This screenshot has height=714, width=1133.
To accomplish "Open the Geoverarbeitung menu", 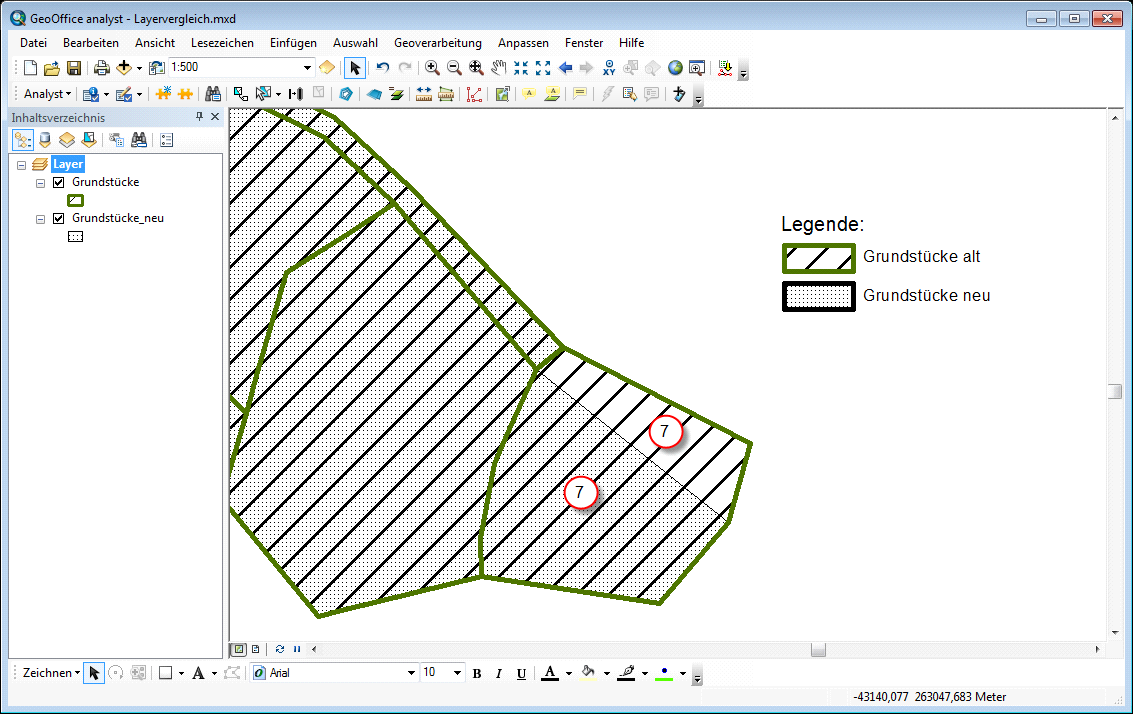I will point(437,43).
